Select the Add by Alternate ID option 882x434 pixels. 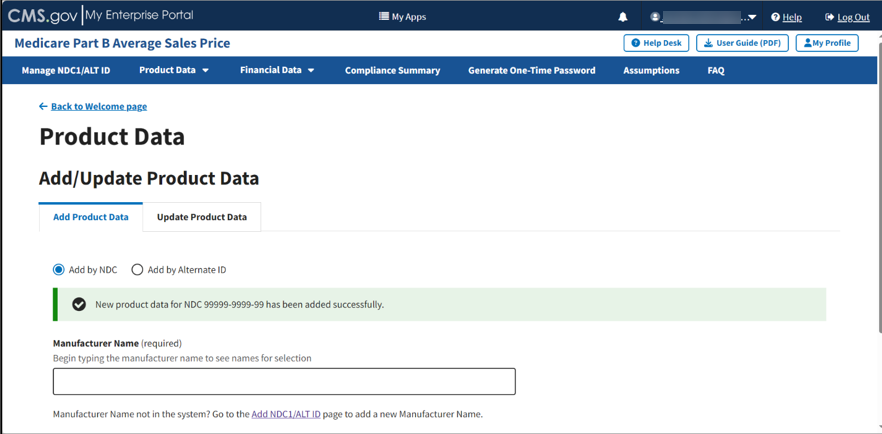click(x=138, y=270)
